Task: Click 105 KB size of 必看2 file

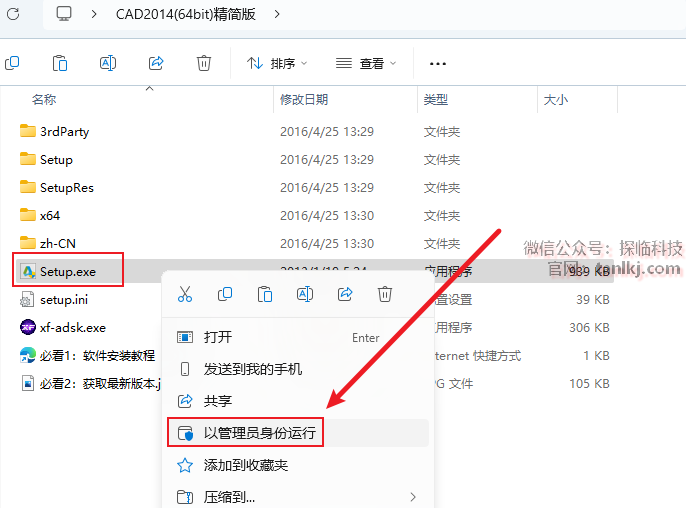Action: (589, 384)
